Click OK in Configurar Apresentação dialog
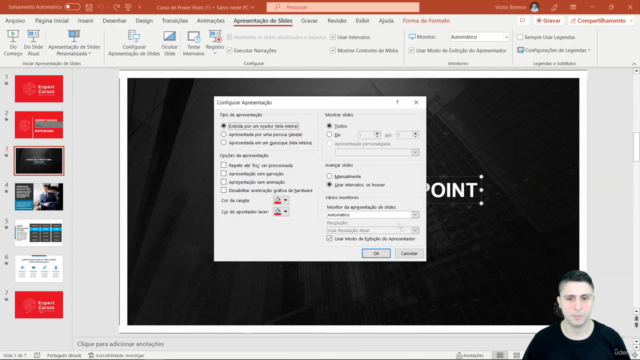Screen dimensions: 640x360 coord(376,253)
